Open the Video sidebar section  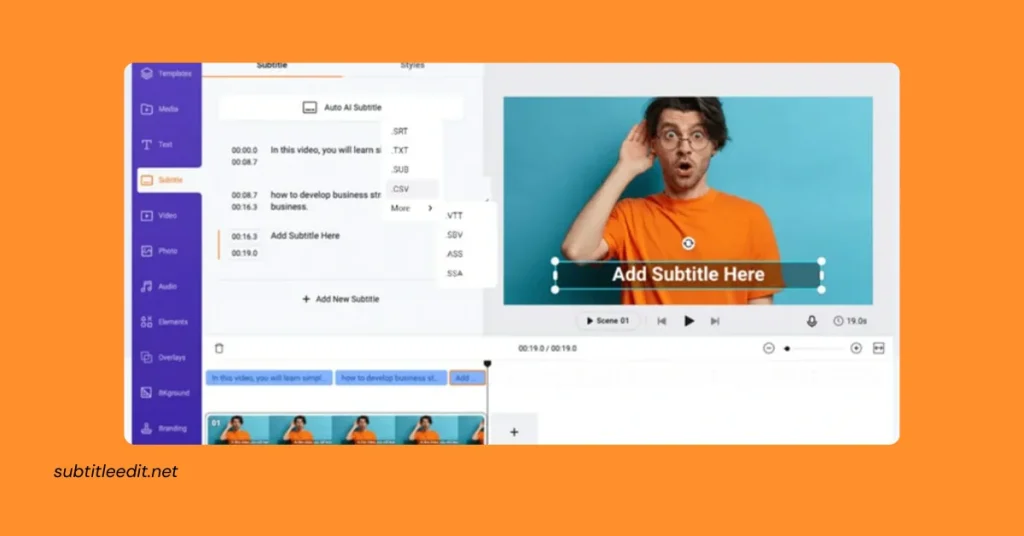pyautogui.click(x=159, y=215)
